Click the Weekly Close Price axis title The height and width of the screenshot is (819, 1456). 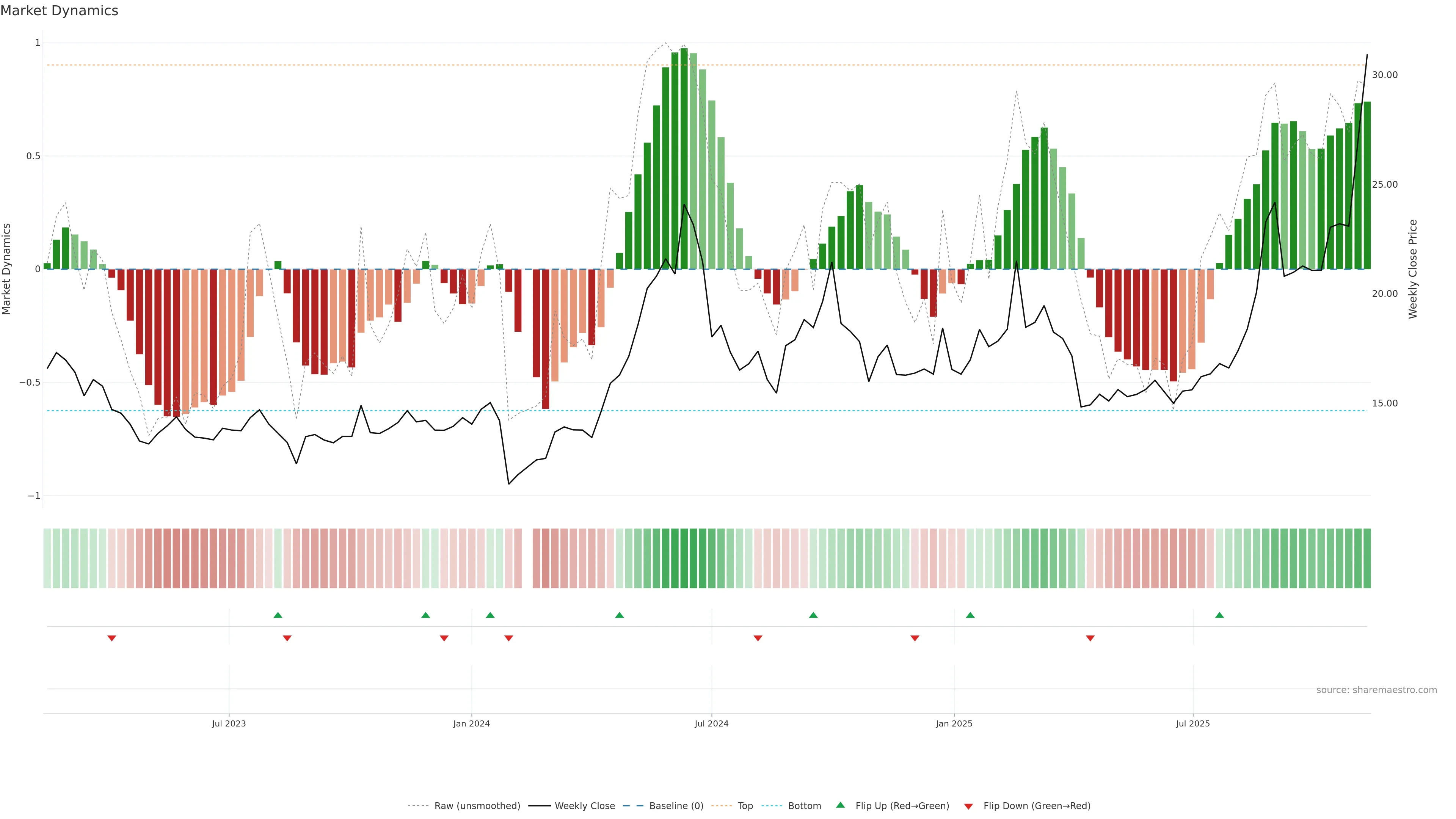(1412, 269)
